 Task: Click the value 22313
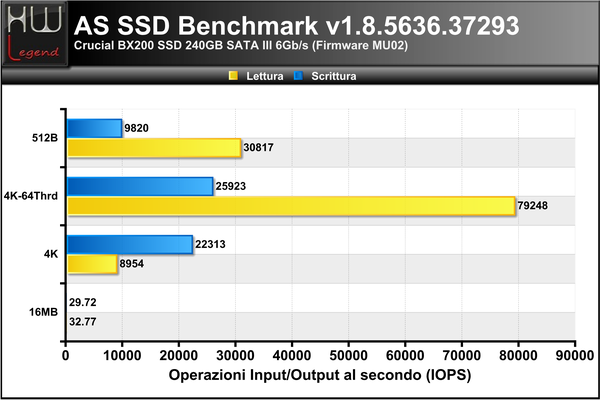[210, 245]
